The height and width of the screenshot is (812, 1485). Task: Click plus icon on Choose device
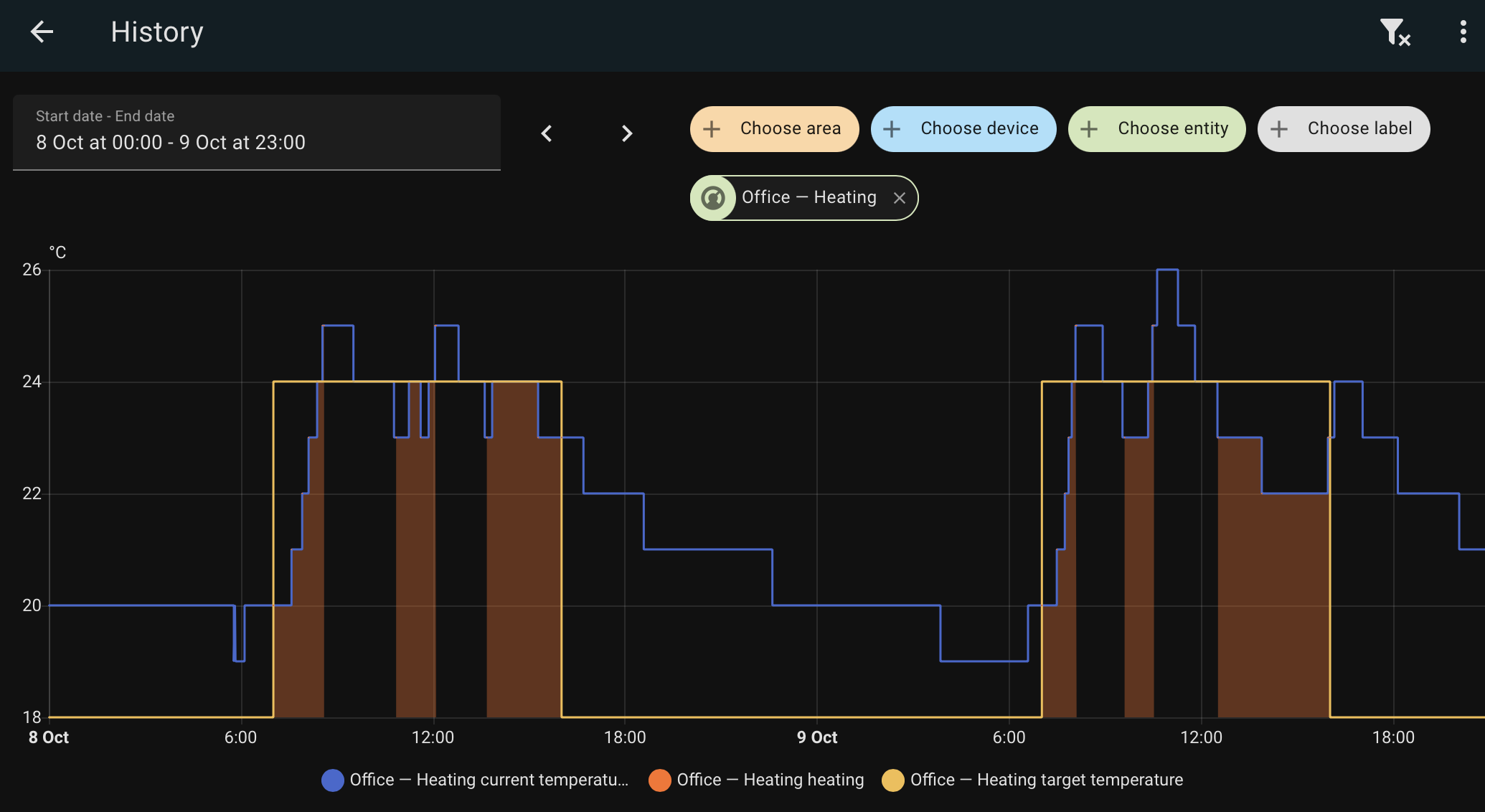pos(892,129)
